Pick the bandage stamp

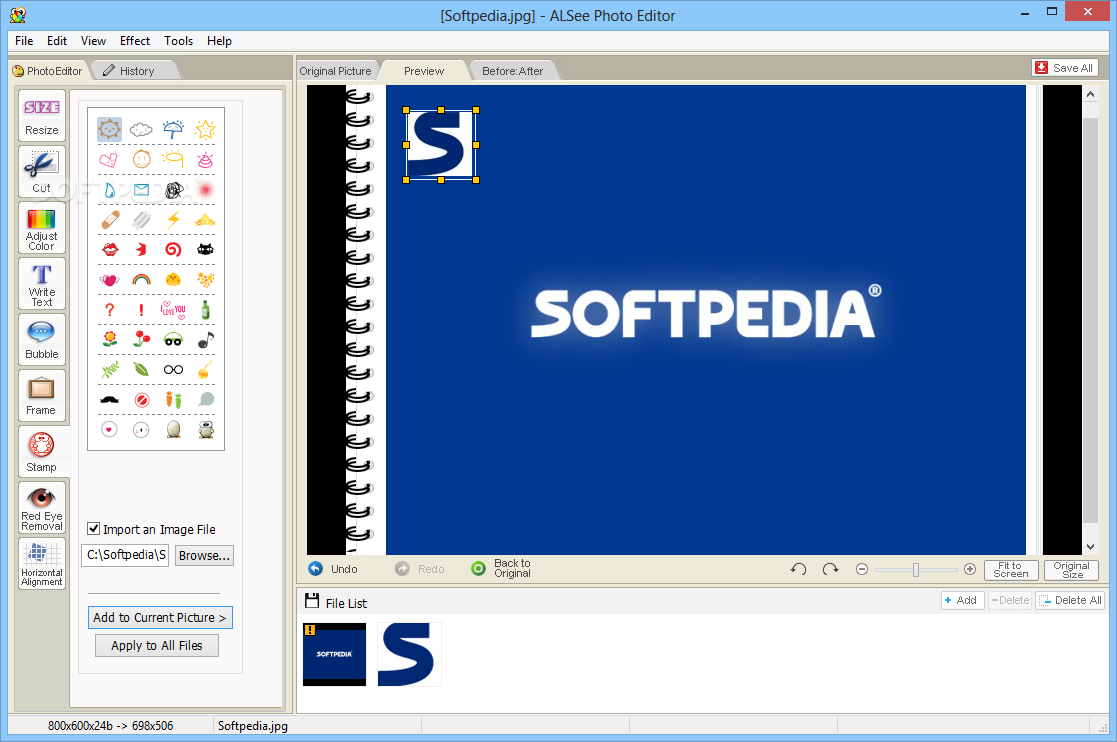point(109,219)
